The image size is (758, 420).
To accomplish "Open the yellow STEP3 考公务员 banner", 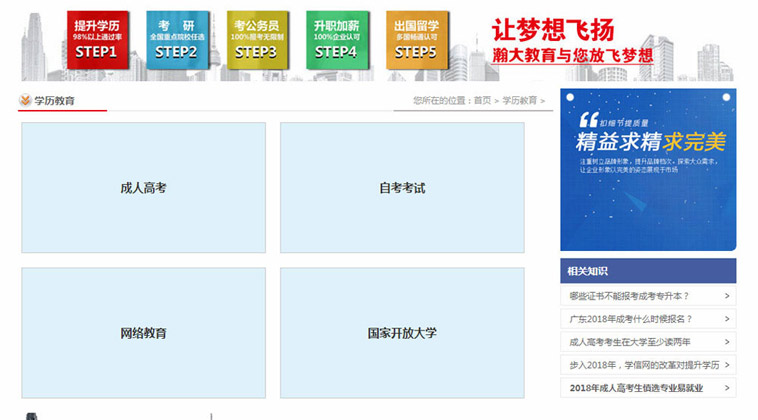I will pyautogui.click(x=256, y=40).
